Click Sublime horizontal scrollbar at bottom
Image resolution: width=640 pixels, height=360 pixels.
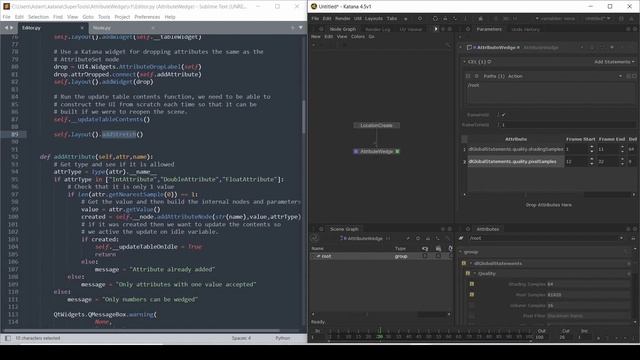141,330
